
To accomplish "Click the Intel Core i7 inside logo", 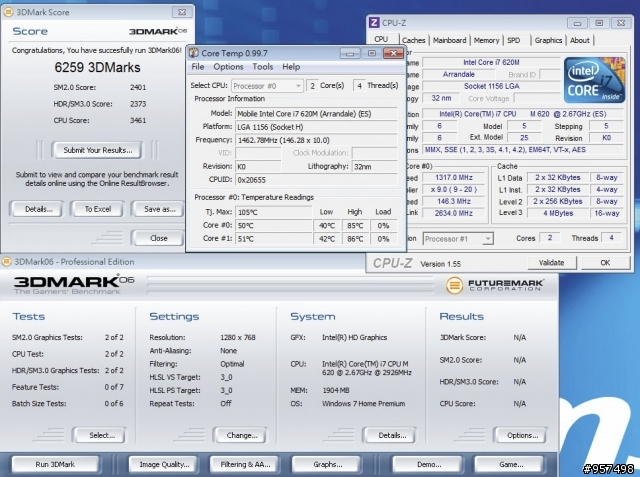I will pyautogui.click(x=595, y=80).
